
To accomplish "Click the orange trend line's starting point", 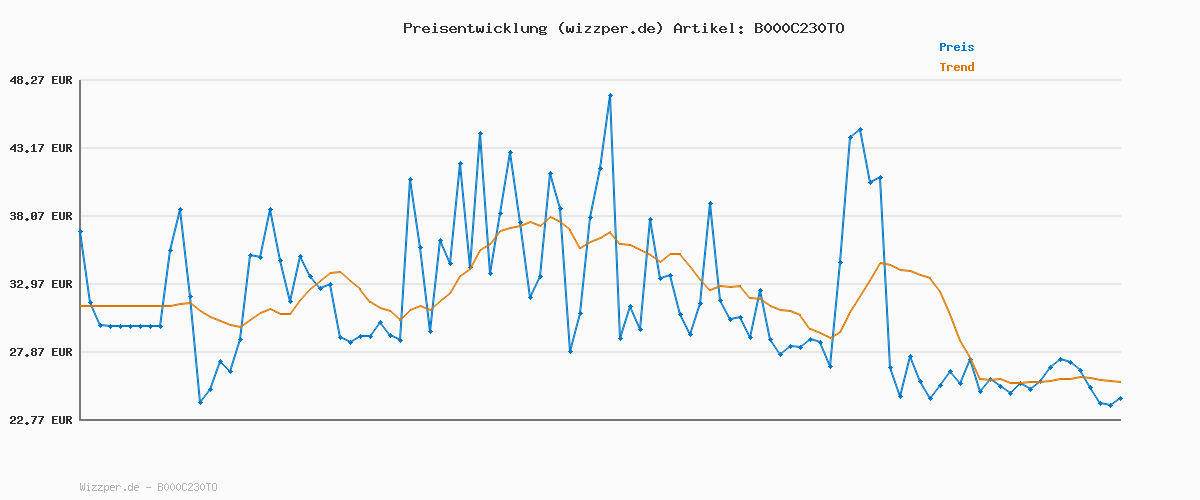I will 80,306.
